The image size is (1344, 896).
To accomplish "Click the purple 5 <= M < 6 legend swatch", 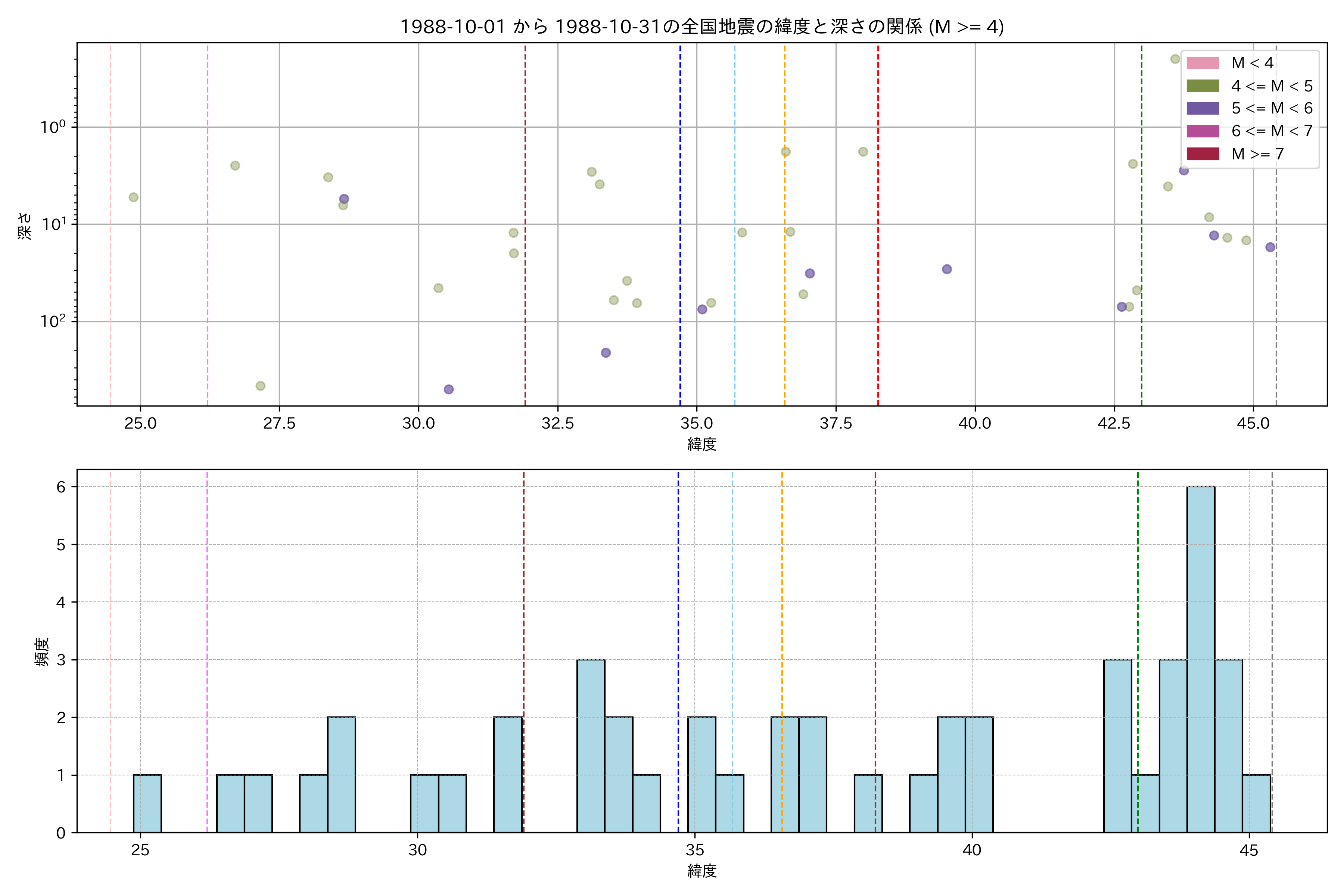I will coord(1202,109).
